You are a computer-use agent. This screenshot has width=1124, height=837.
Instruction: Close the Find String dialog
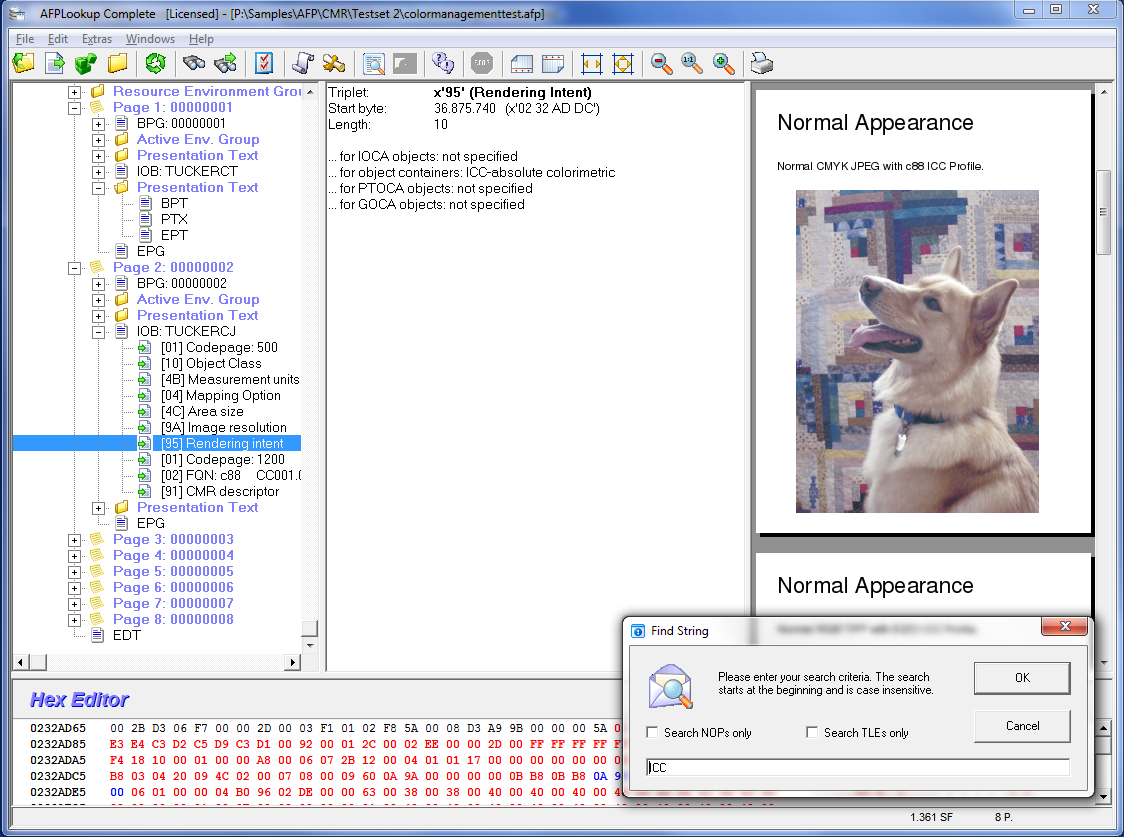coord(1065,626)
